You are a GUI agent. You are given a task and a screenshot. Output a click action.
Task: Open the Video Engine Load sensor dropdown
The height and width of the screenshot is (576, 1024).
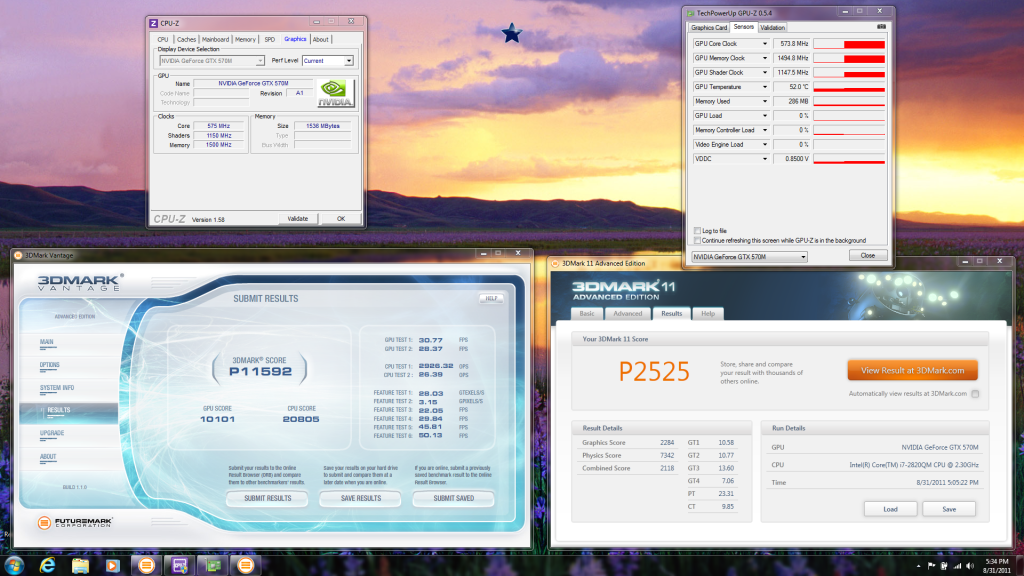(x=765, y=144)
